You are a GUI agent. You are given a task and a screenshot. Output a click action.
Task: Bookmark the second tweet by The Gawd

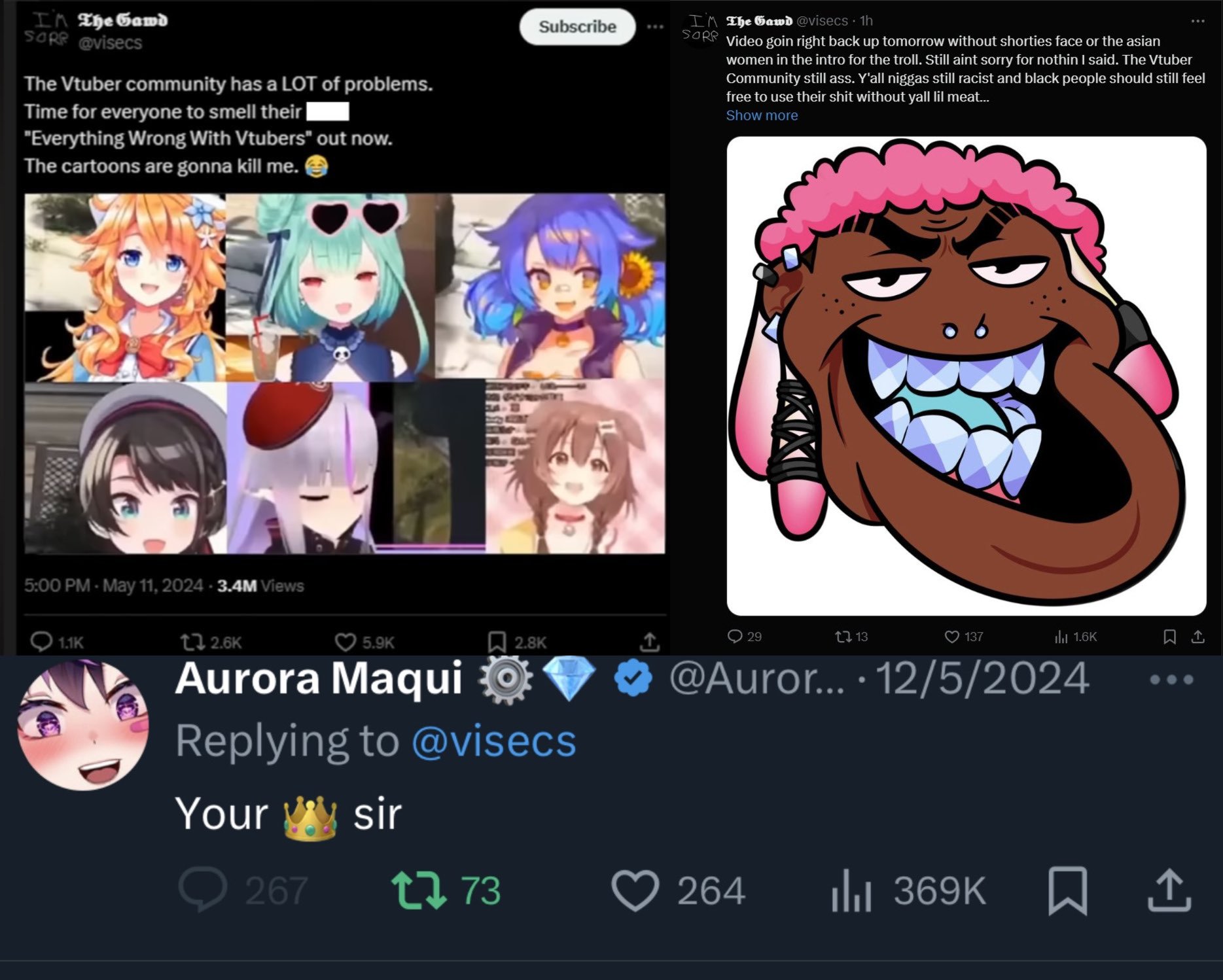(x=1169, y=637)
